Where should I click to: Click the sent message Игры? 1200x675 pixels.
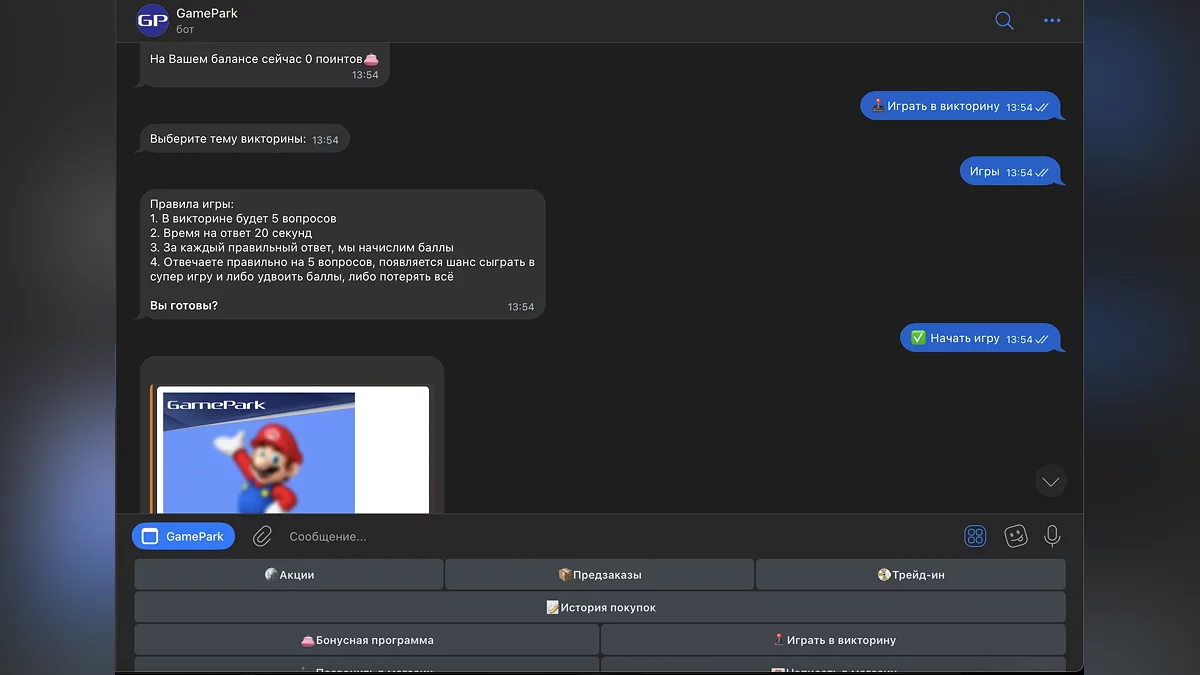pyautogui.click(x=1010, y=172)
